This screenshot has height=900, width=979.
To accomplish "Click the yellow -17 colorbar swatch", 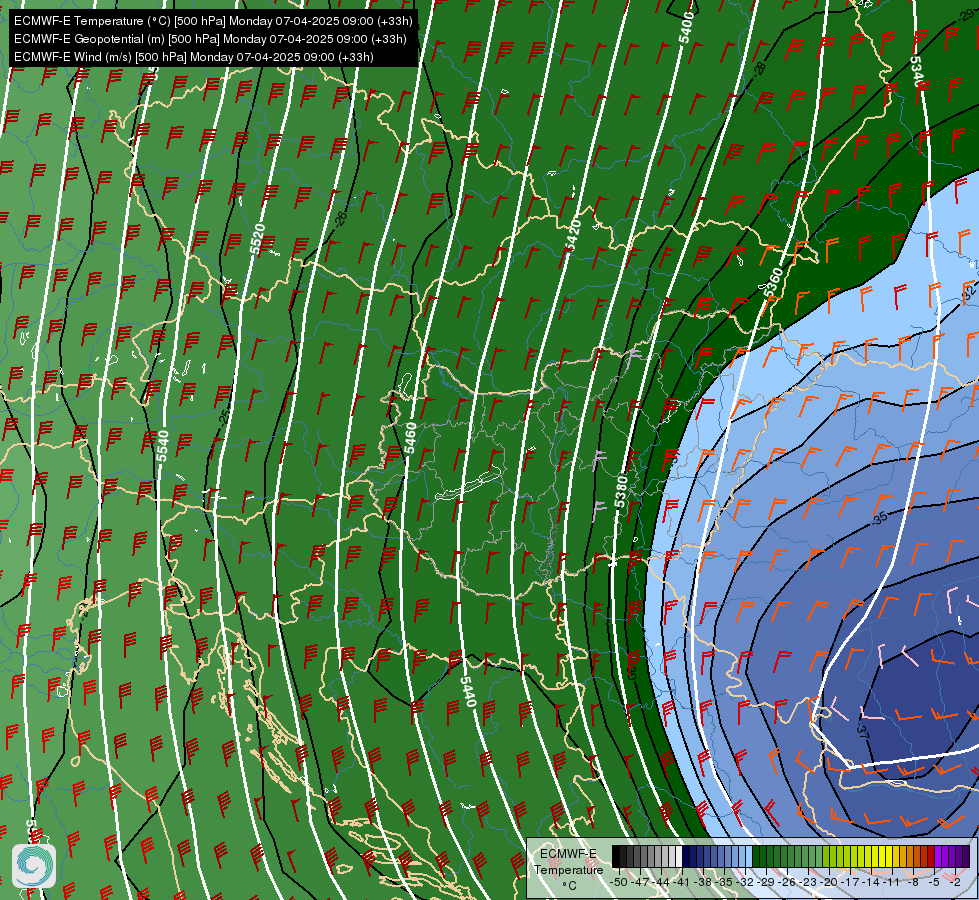I will (x=854, y=856).
